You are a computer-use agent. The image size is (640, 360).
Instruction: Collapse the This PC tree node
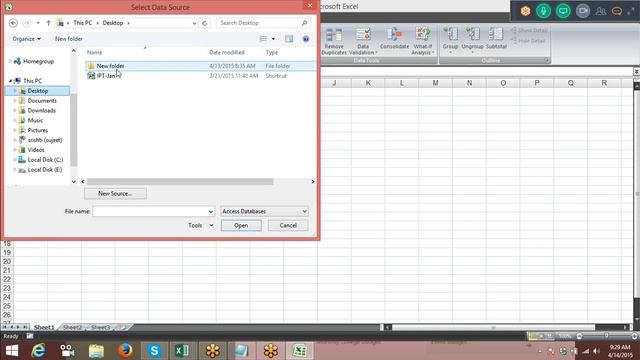pyautogui.click(x=11, y=81)
